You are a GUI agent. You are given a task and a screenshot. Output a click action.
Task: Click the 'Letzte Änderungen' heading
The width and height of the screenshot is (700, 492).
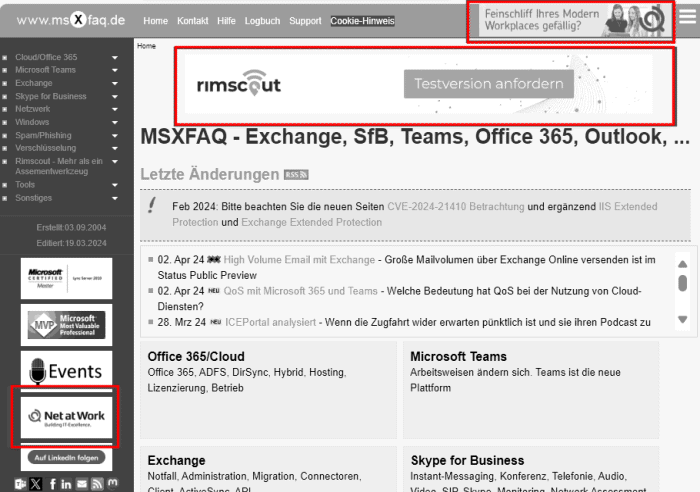click(210, 174)
